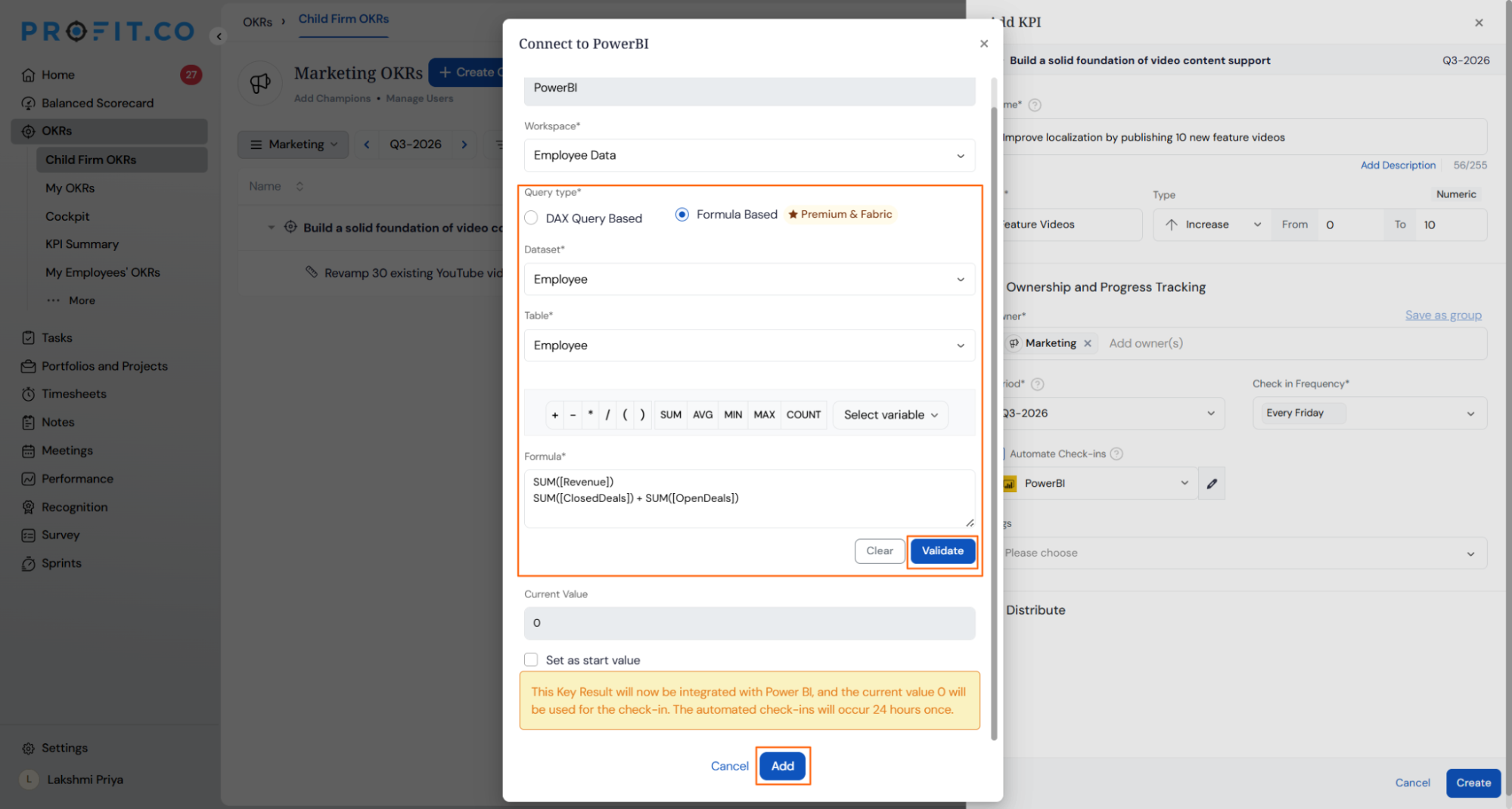Open the Notes section

tap(57, 422)
